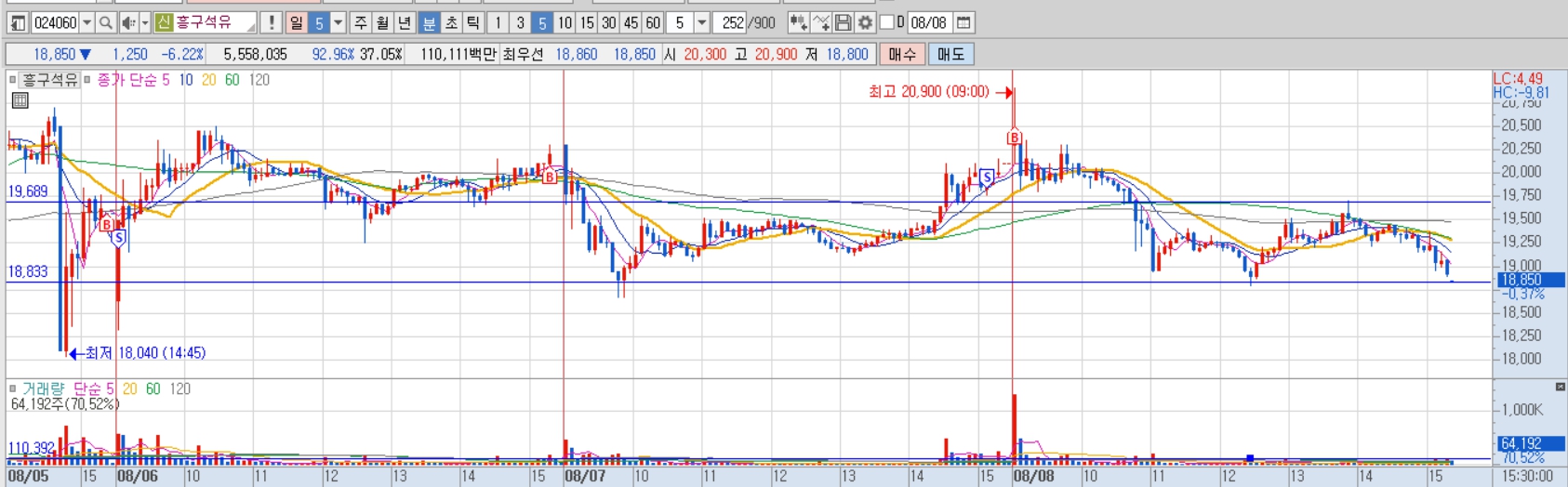Click the current price 18,850 in quote bar
Image resolution: width=1568 pixels, height=487 pixels.
pyautogui.click(x=55, y=54)
